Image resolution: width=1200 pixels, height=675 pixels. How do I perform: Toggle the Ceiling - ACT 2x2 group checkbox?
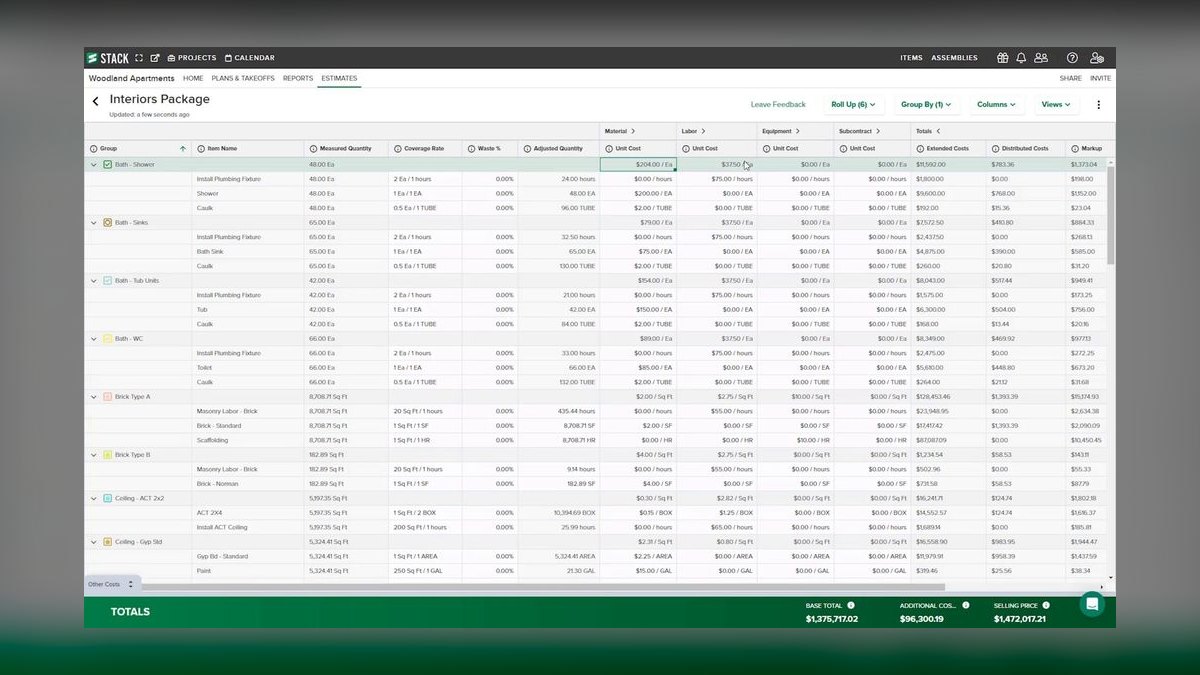(108, 498)
